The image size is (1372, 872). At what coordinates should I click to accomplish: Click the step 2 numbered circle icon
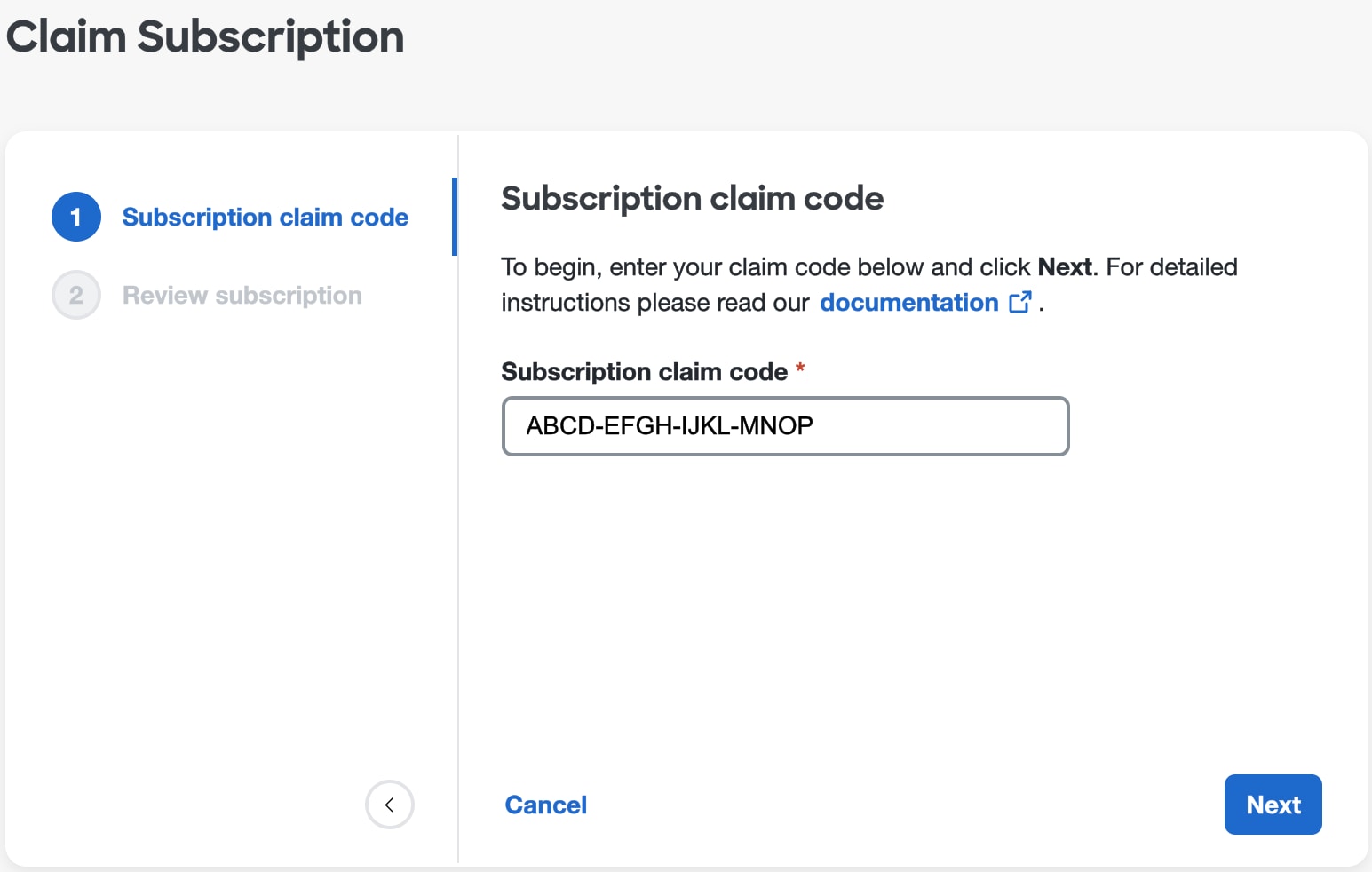click(x=76, y=295)
